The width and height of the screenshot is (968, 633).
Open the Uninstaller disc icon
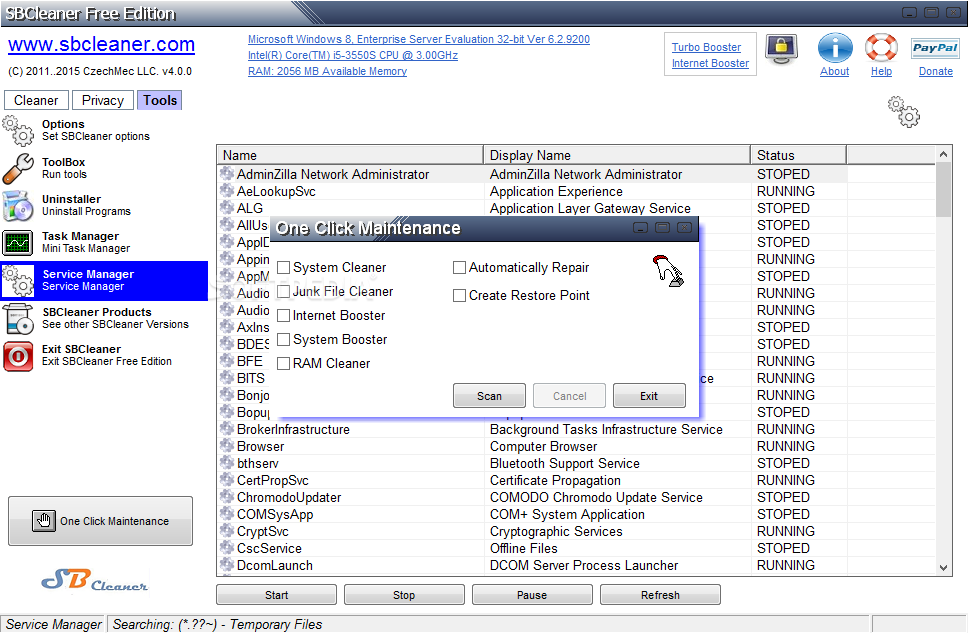coord(18,206)
